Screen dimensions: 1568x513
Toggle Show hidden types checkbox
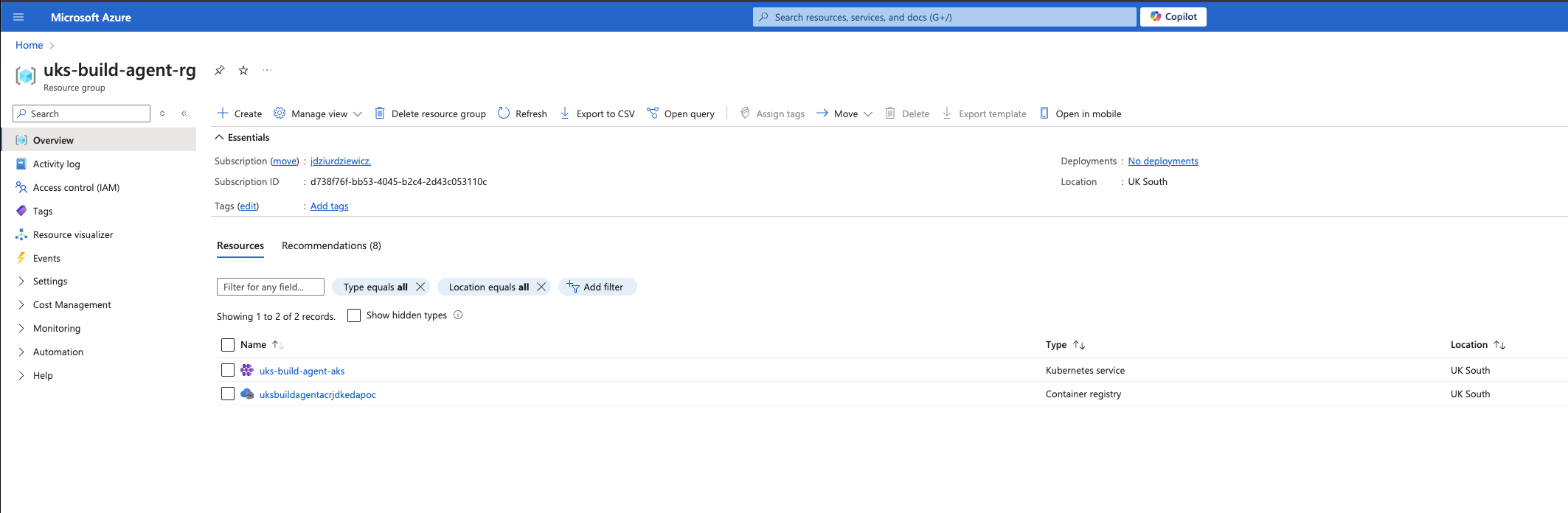point(354,315)
